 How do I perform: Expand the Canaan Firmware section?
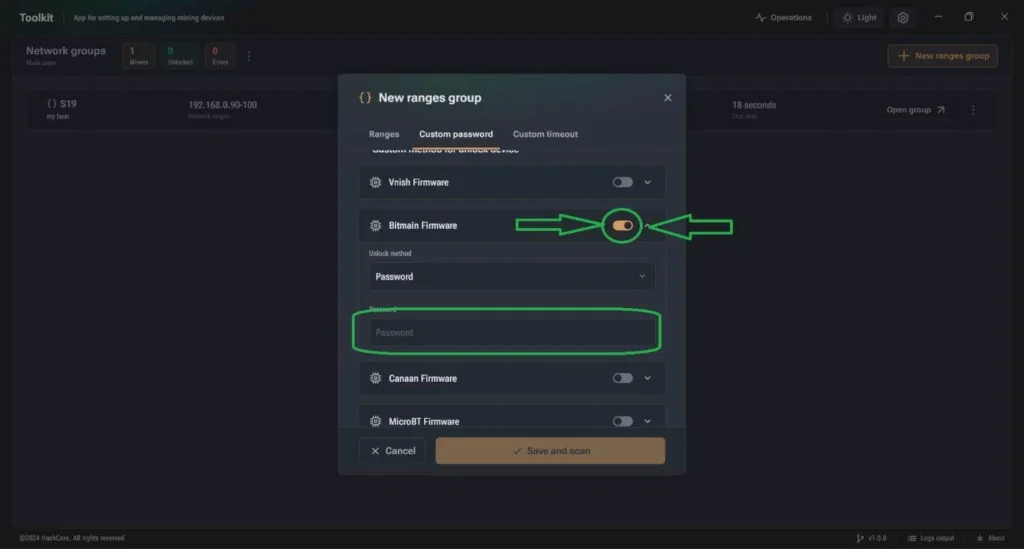647,378
